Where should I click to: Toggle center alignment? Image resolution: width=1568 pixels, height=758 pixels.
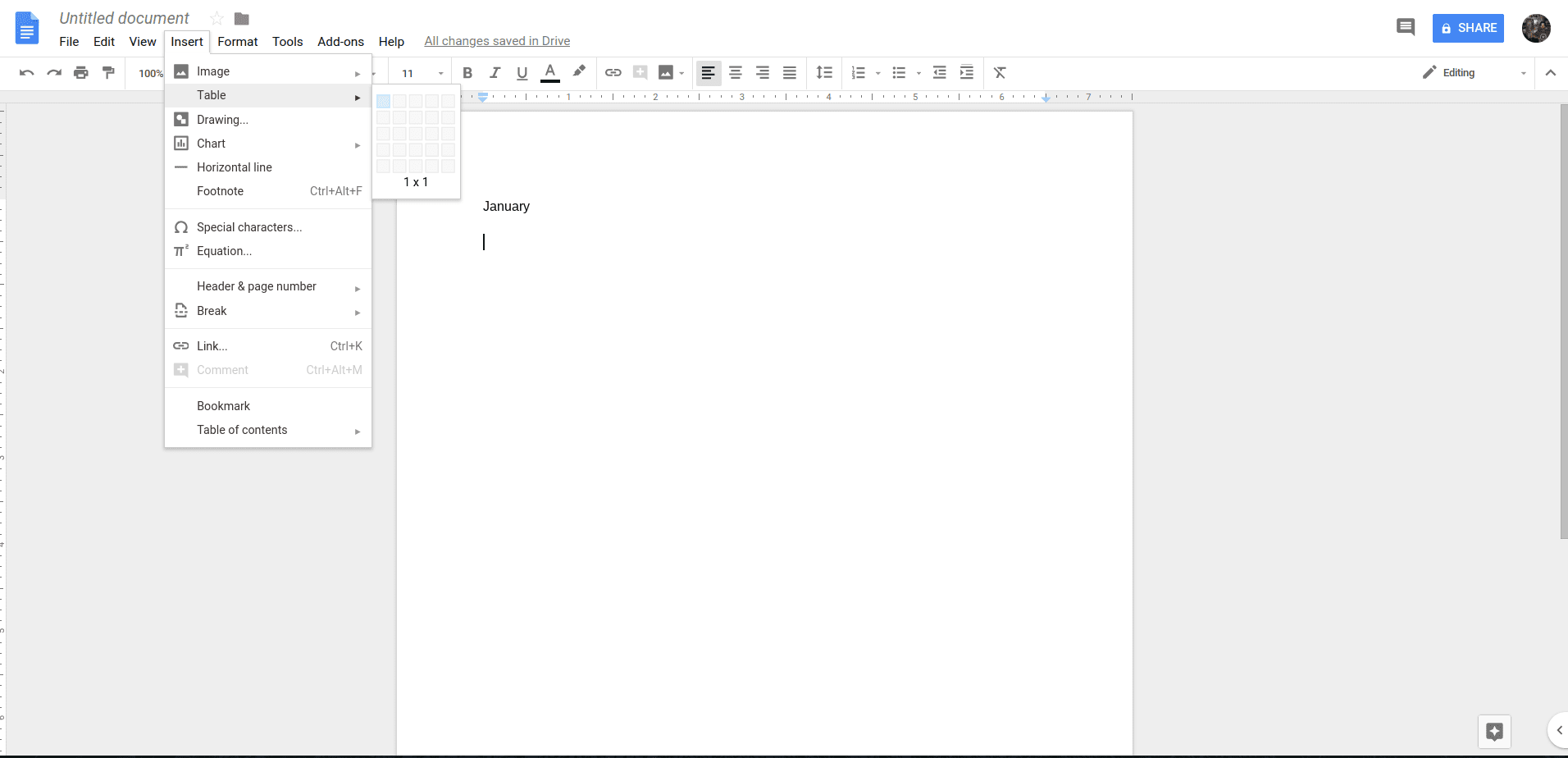(x=735, y=72)
